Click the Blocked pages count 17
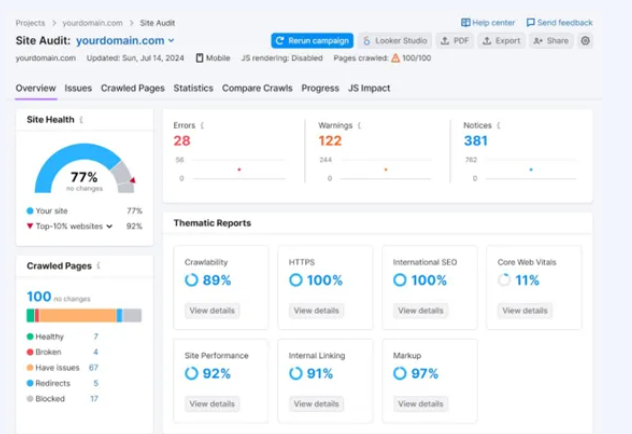This screenshot has height=434, width=632. tap(94, 399)
